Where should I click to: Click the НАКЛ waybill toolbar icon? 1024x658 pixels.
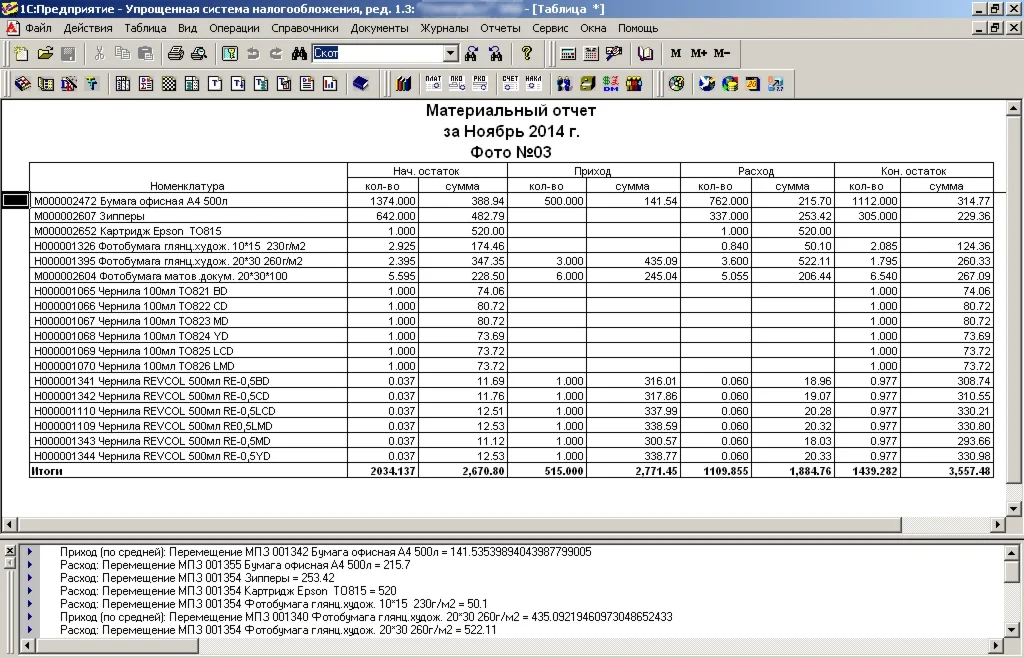coord(533,83)
